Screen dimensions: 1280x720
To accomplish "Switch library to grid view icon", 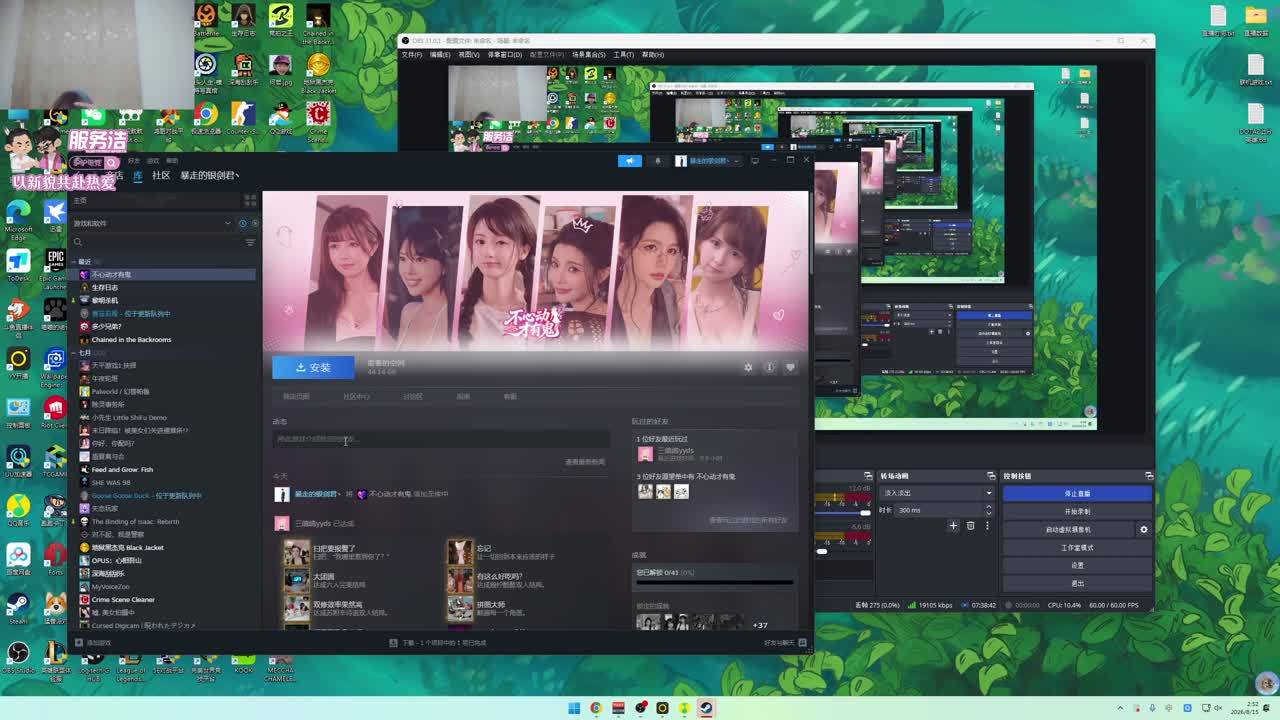I will tap(251, 201).
